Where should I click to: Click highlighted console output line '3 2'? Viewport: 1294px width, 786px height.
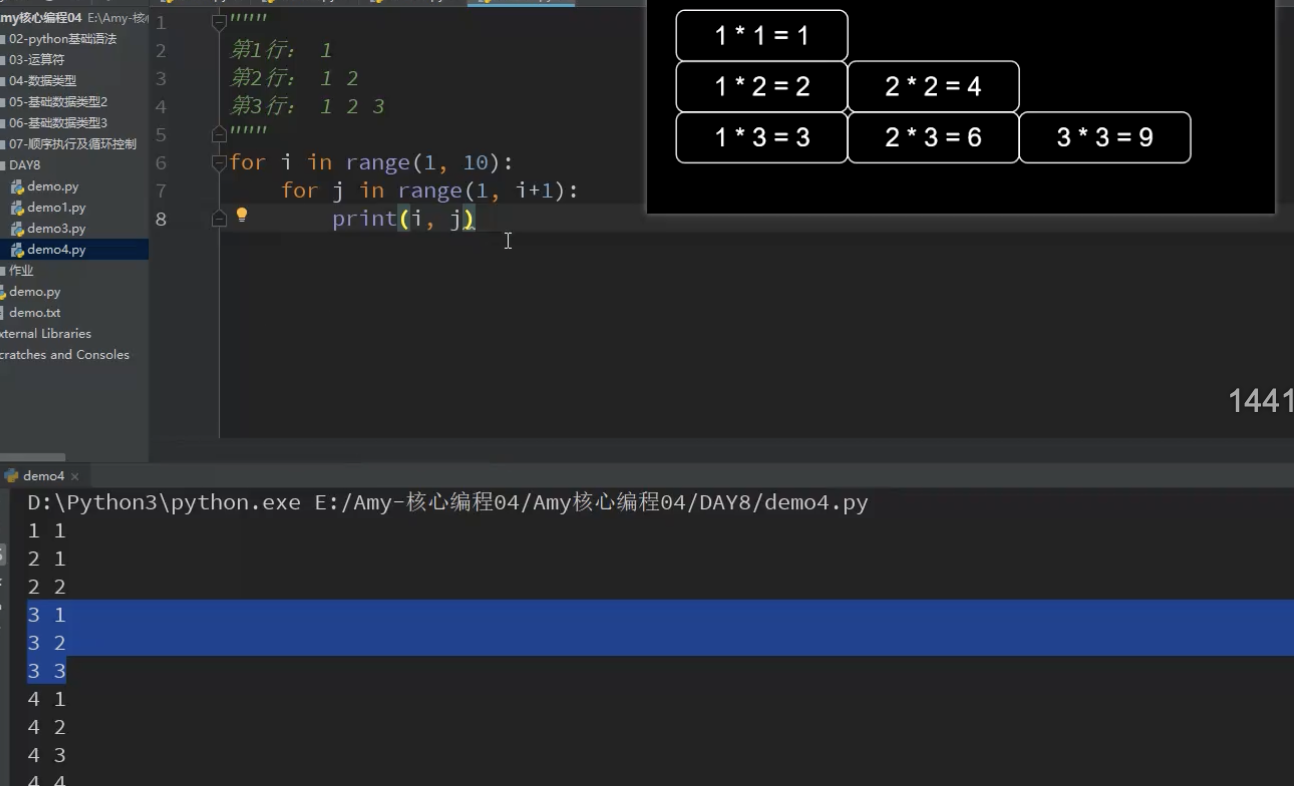coord(46,643)
